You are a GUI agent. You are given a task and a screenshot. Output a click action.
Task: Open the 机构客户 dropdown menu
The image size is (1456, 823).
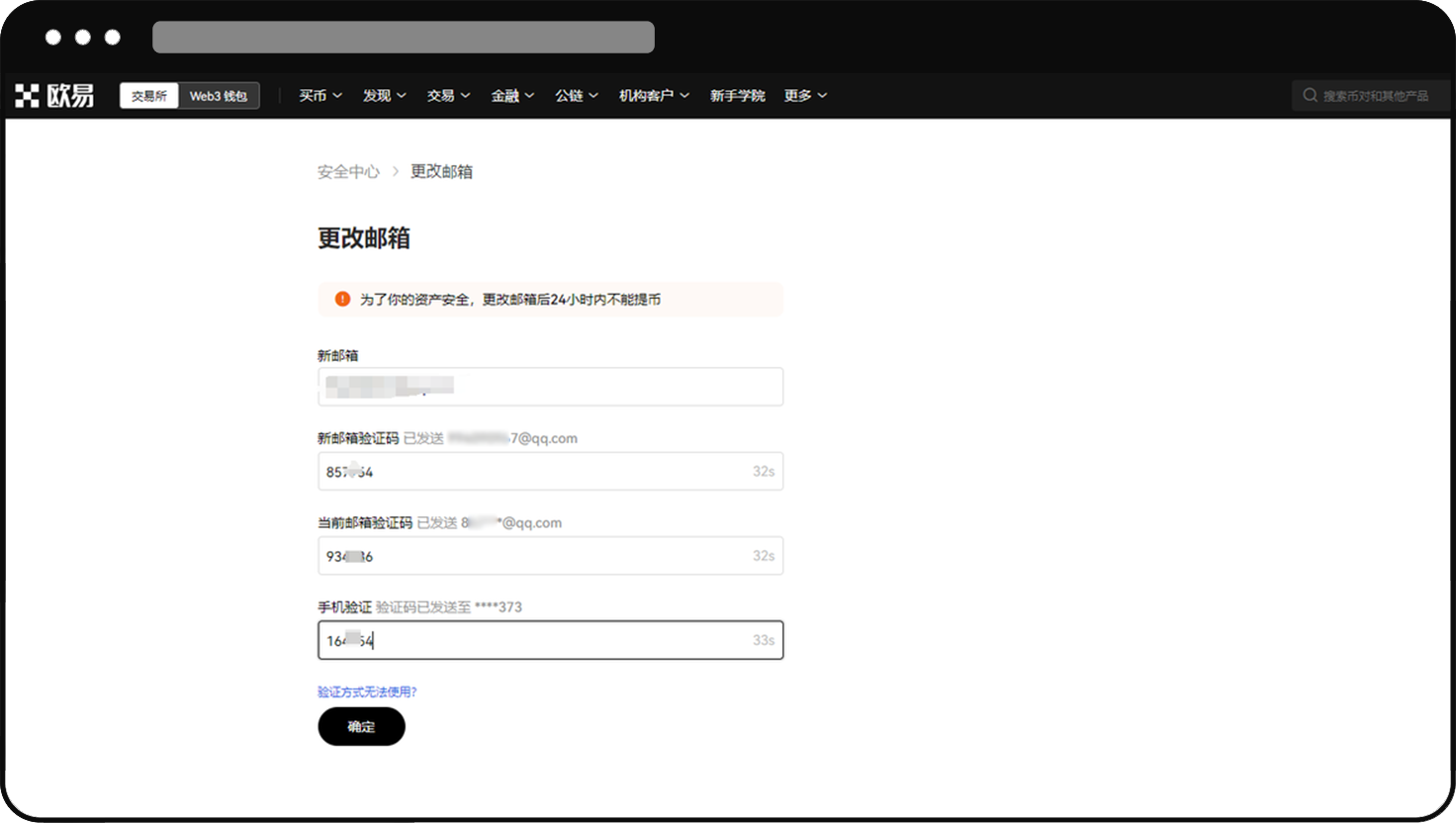pyautogui.click(x=654, y=96)
